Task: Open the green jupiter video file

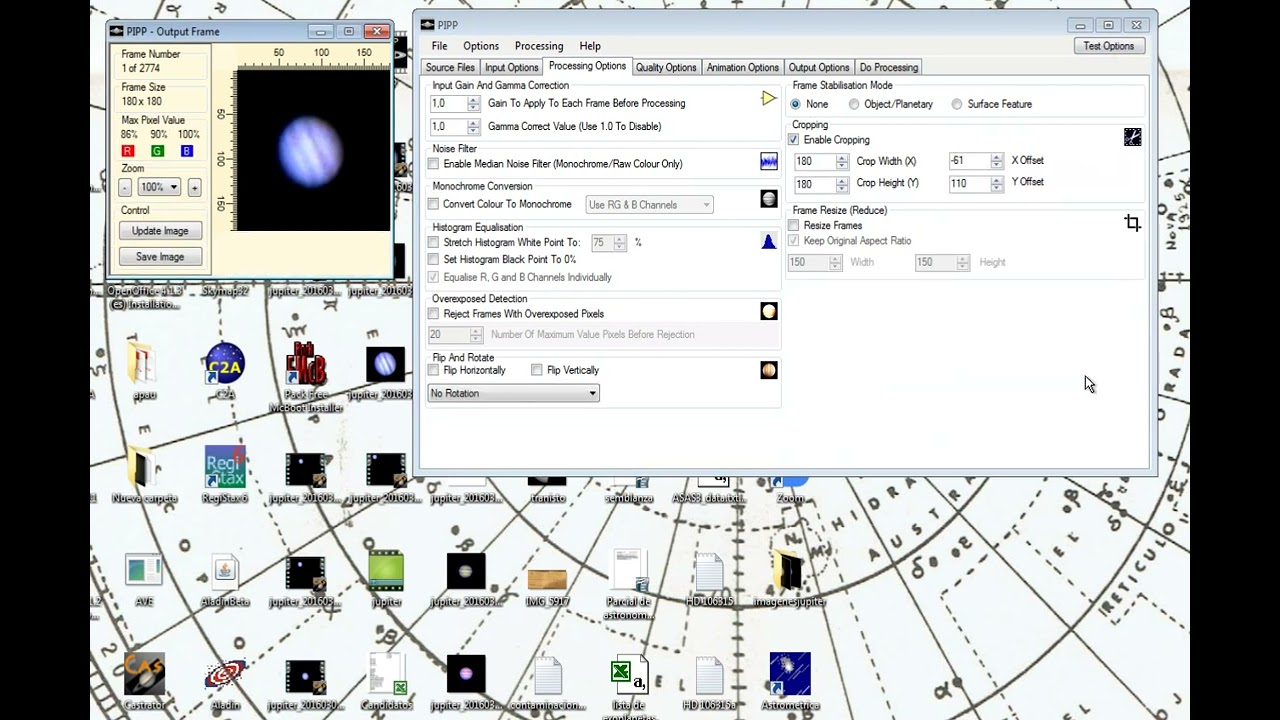Action: 386,578
